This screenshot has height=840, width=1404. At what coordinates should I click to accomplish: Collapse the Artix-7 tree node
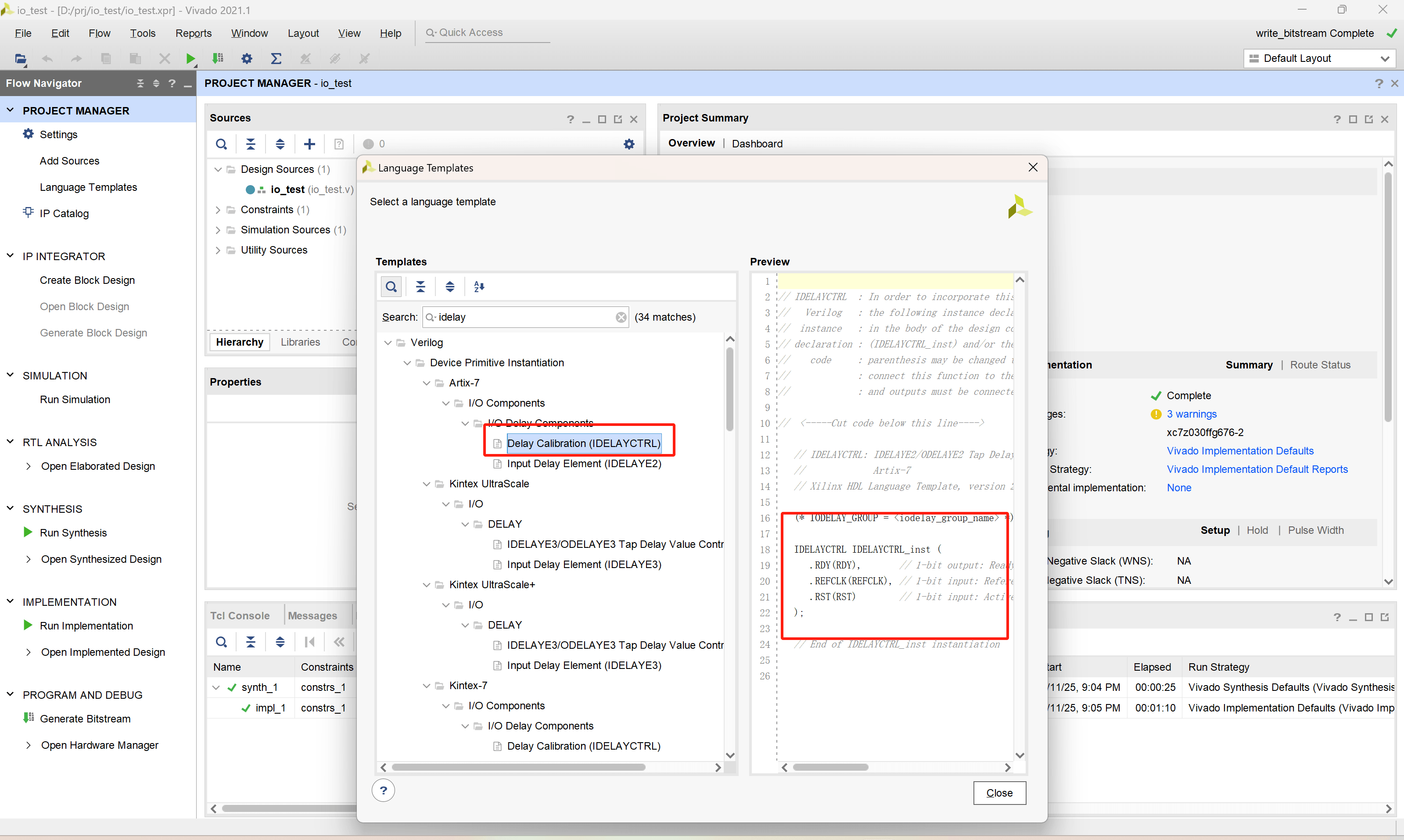[427, 383]
